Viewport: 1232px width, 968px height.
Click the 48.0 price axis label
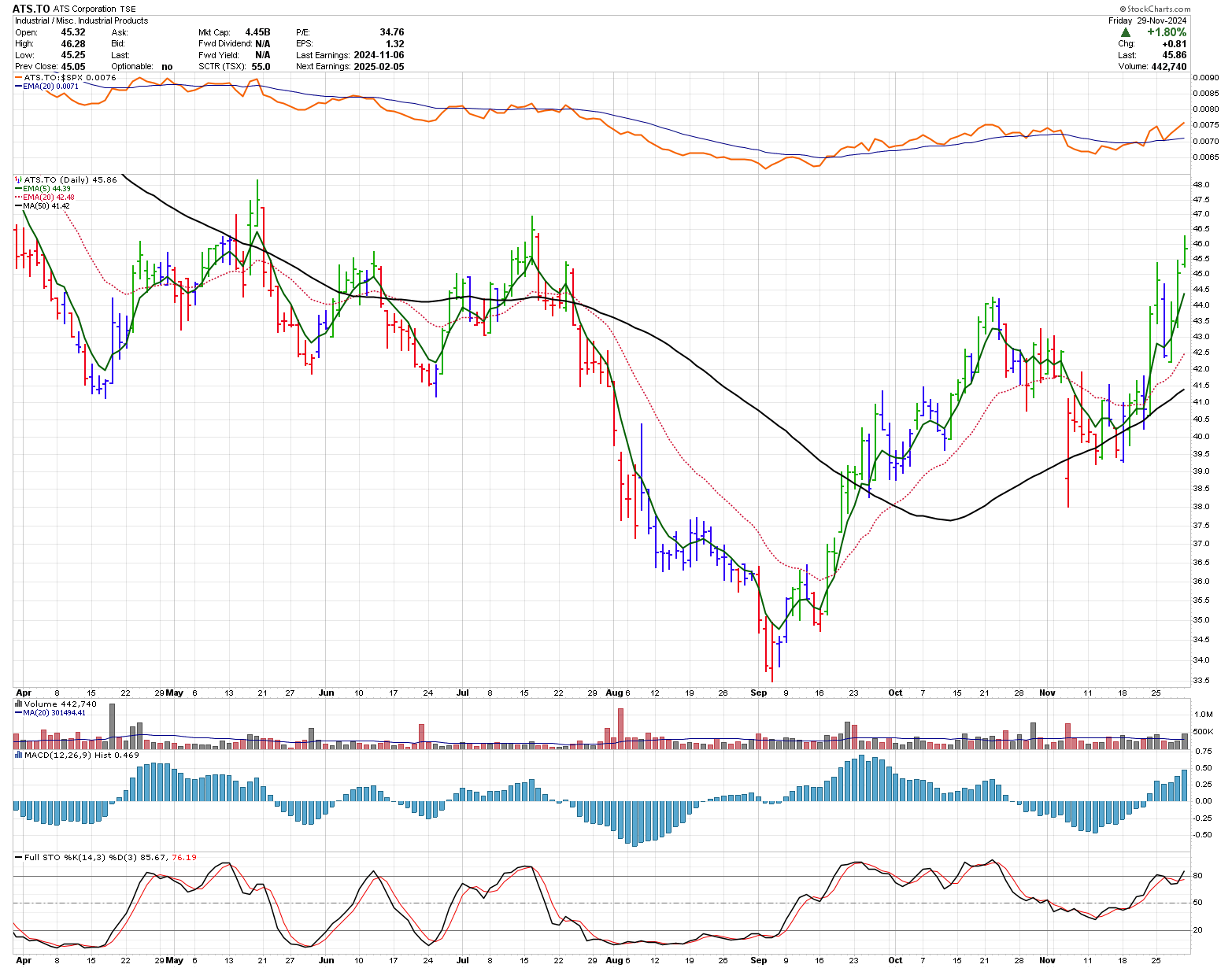click(1202, 185)
